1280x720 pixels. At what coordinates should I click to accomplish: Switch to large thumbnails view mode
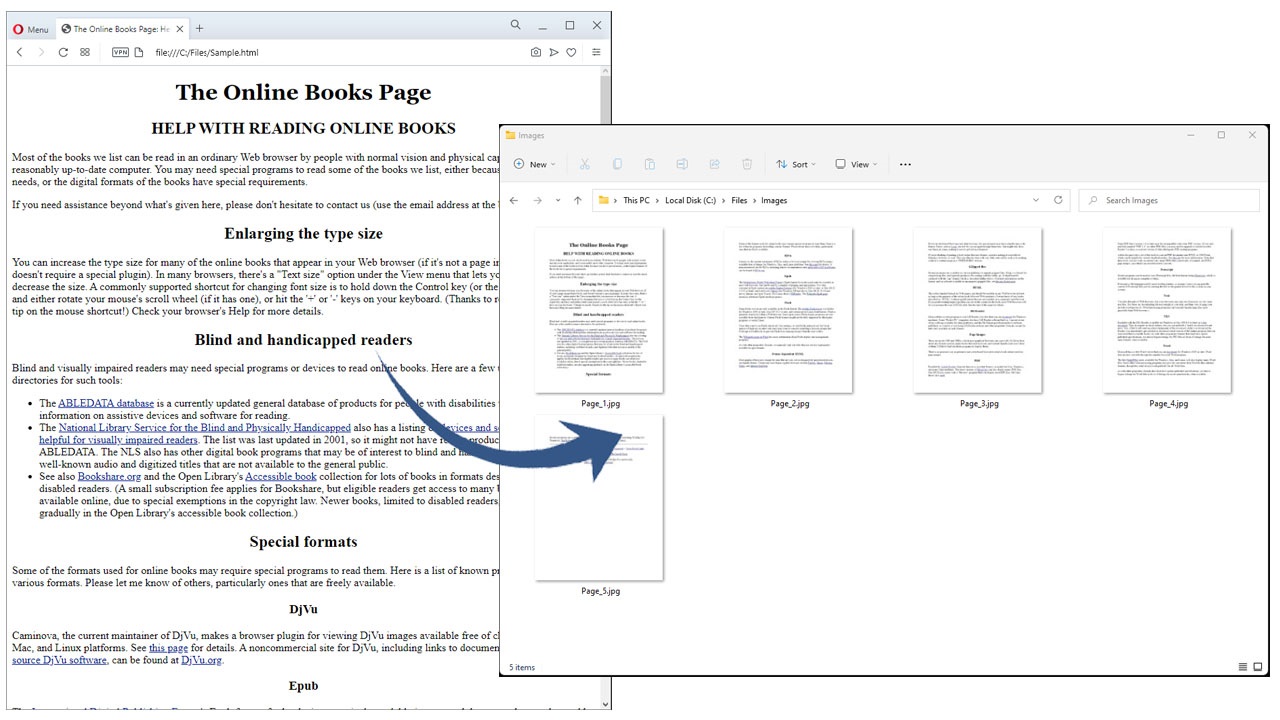(x=1258, y=667)
